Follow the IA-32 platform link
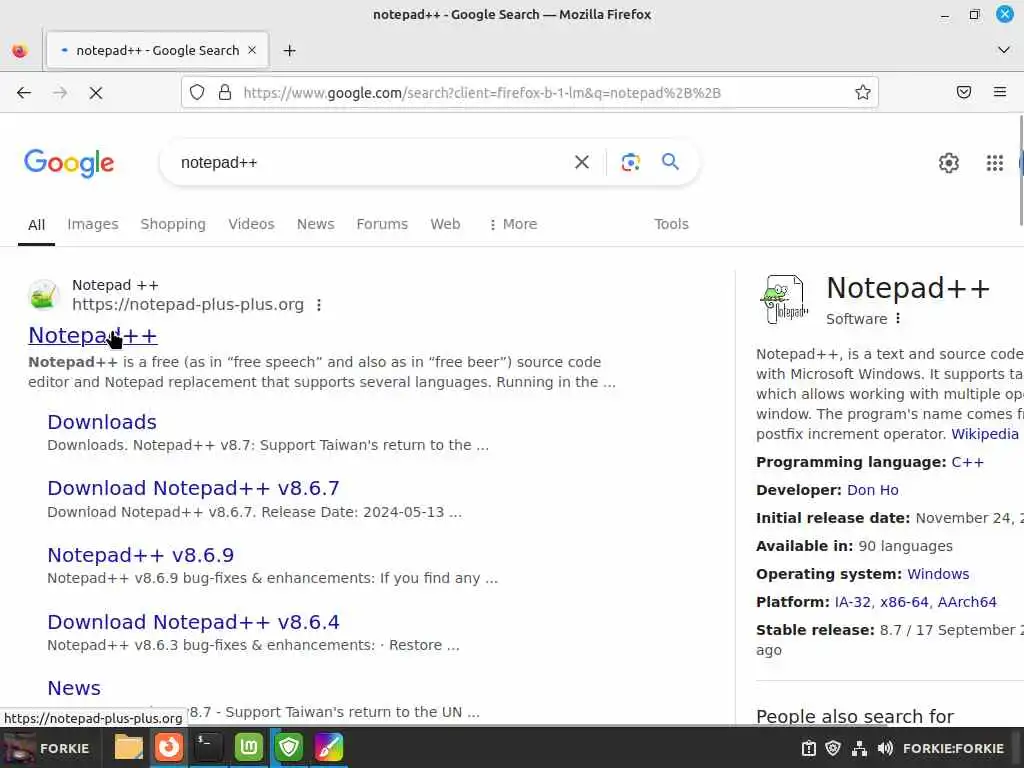 [x=852, y=602]
